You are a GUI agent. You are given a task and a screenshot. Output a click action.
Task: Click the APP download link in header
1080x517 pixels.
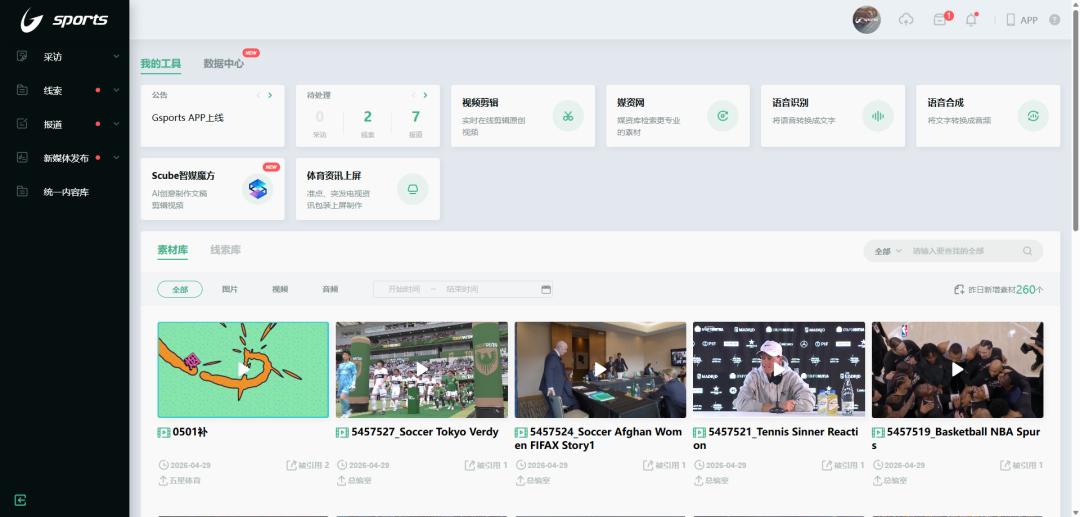tap(1022, 20)
